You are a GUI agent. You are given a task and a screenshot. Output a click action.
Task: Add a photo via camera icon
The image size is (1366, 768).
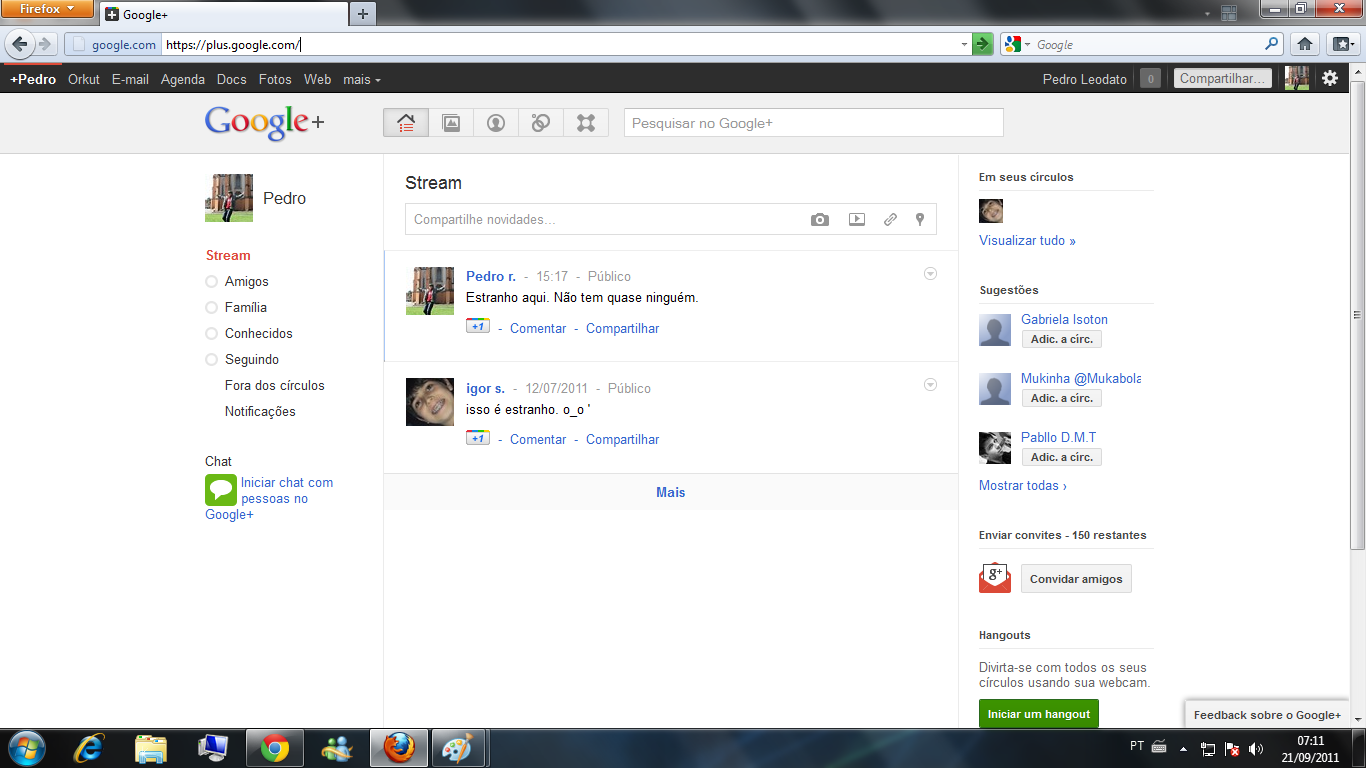tap(820, 220)
